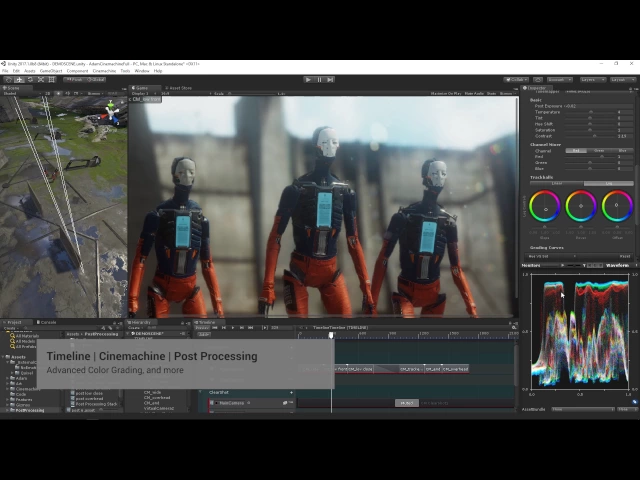Open the Layers dropdown

tap(591, 80)
